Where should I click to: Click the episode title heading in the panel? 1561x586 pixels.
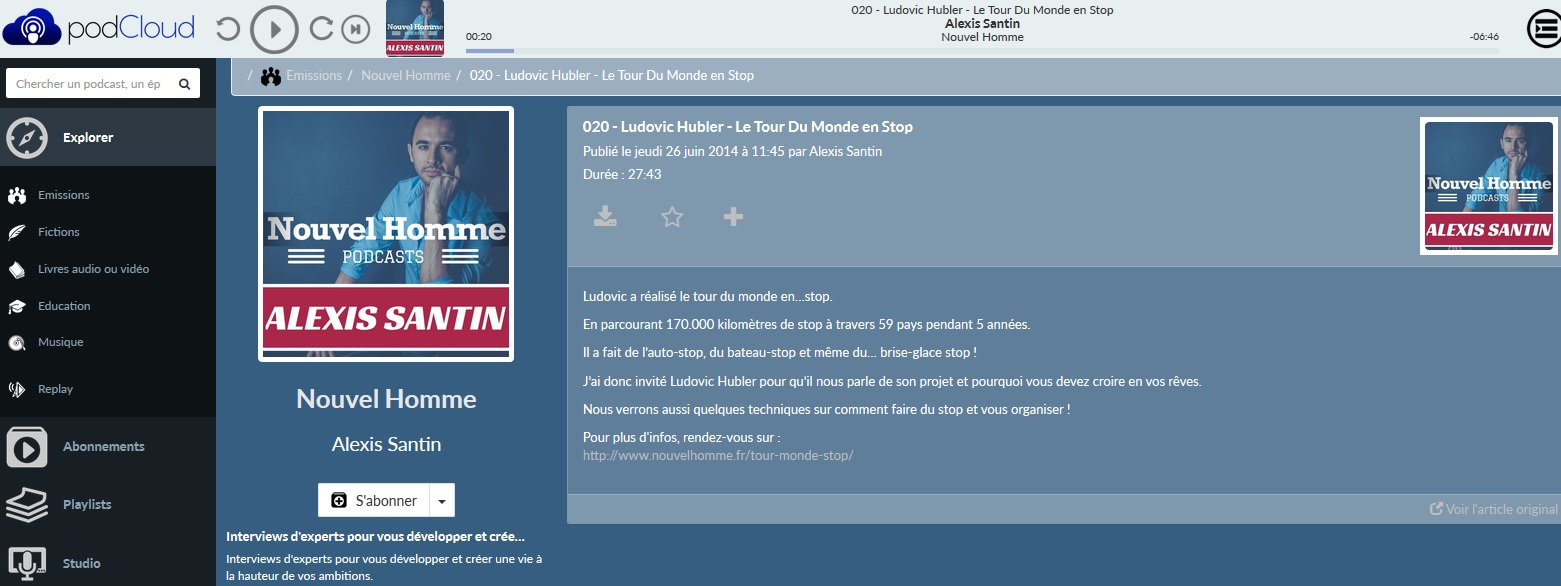pos(748,127)
